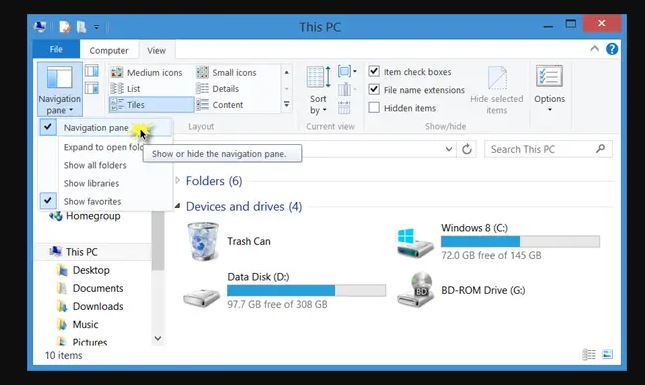This screenshot has width=645, height=385.
Task: Select Show all folders menu item
Action: [105, 165]
